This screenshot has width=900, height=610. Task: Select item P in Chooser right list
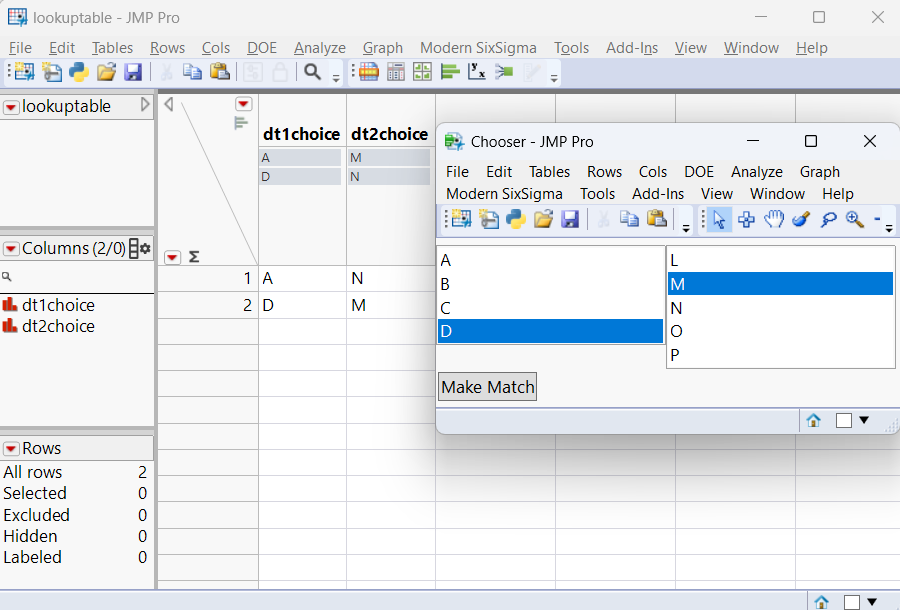[x=781, y=355]
